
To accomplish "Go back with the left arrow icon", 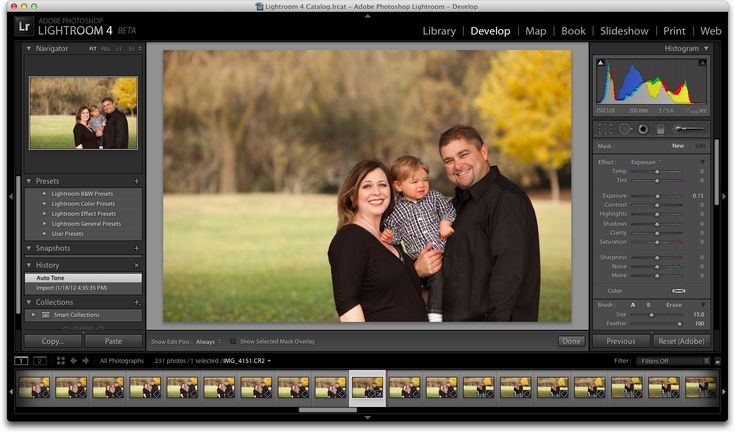I will point(73,361).
